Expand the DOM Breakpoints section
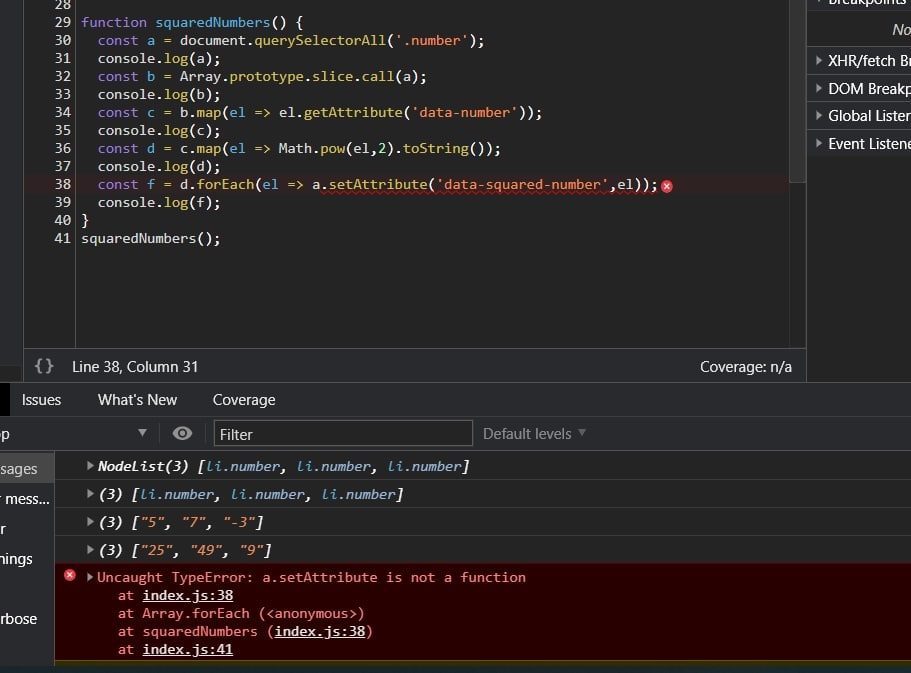 point(819,88)
